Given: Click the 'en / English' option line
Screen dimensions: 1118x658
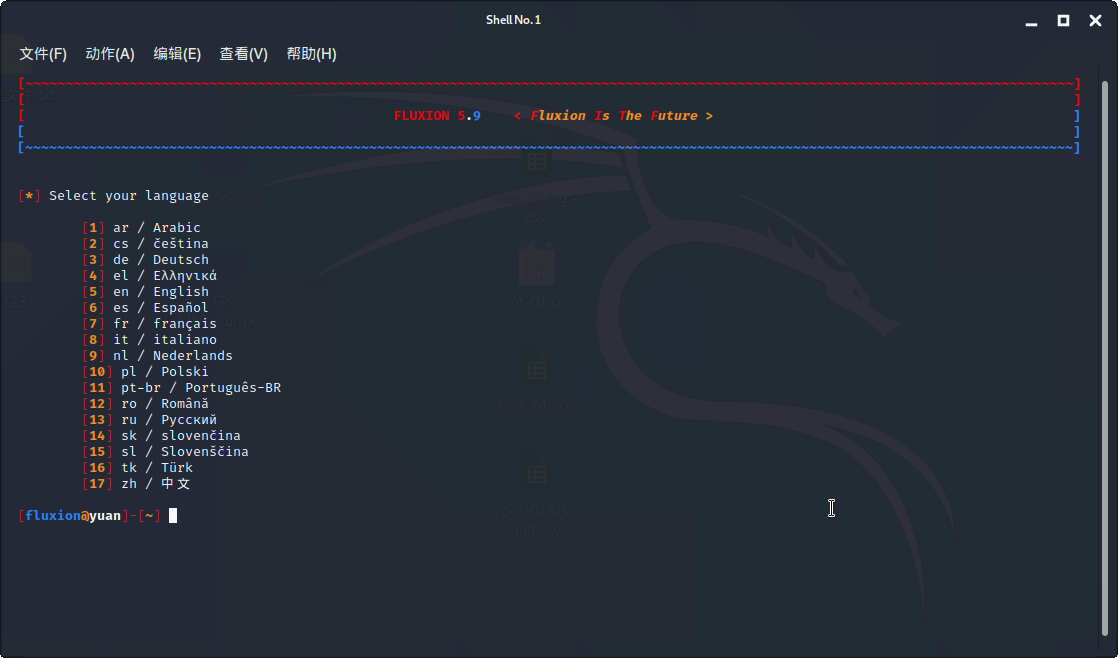Looking at the screenshot, I should pyautogui.click(x=145, y=292).
